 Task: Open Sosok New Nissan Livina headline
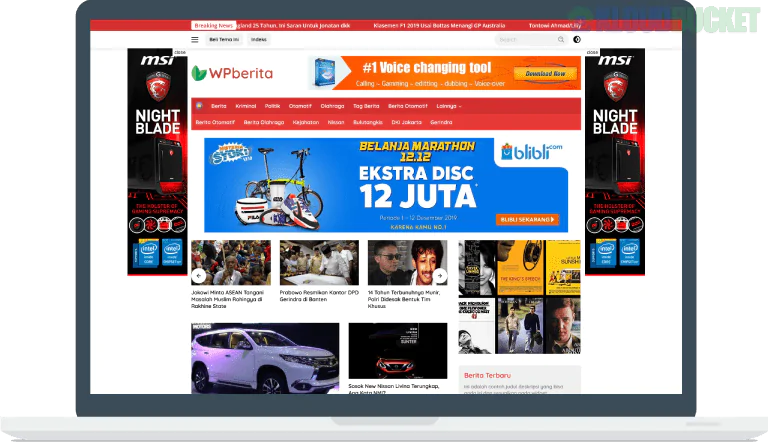click(x=394, y=389)
